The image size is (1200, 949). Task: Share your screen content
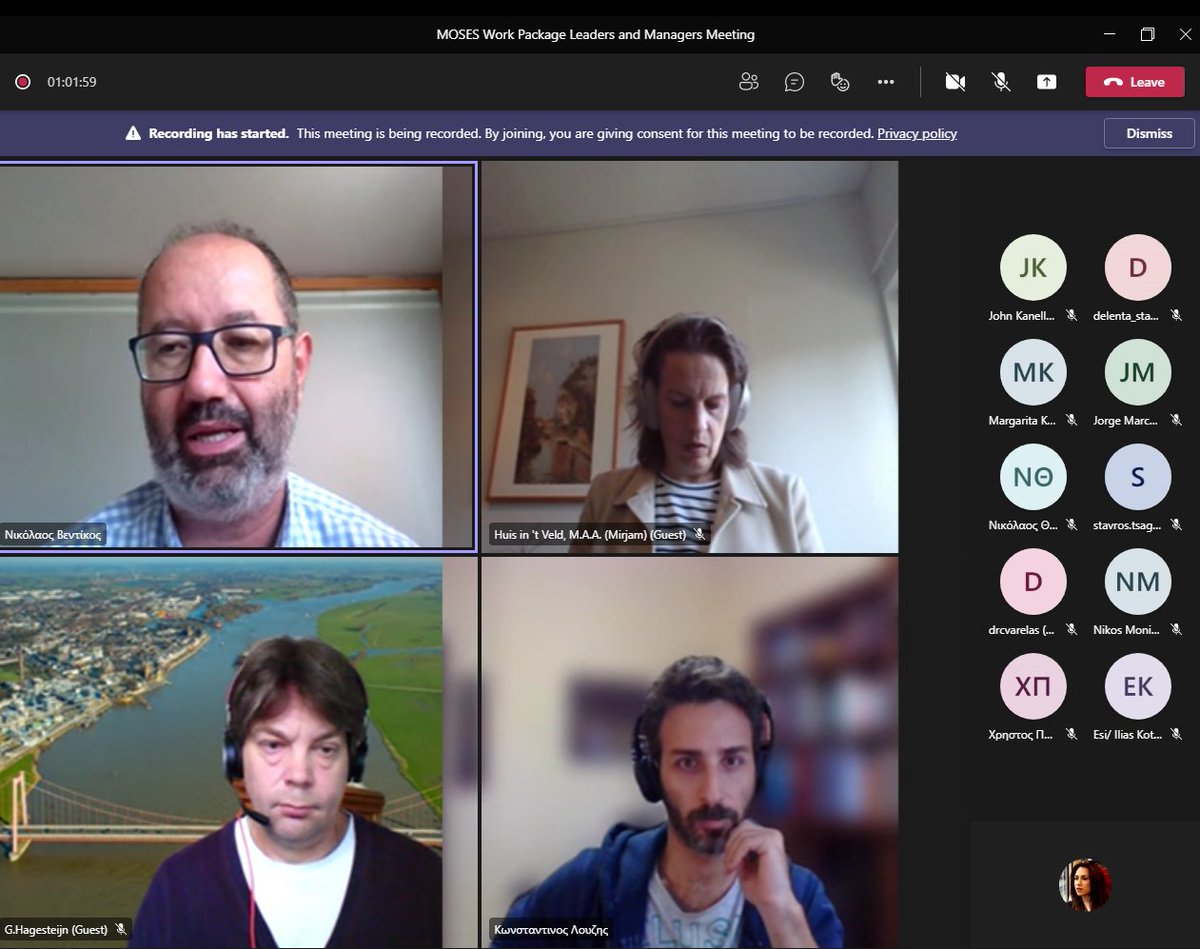click(x=1046, y=82)
